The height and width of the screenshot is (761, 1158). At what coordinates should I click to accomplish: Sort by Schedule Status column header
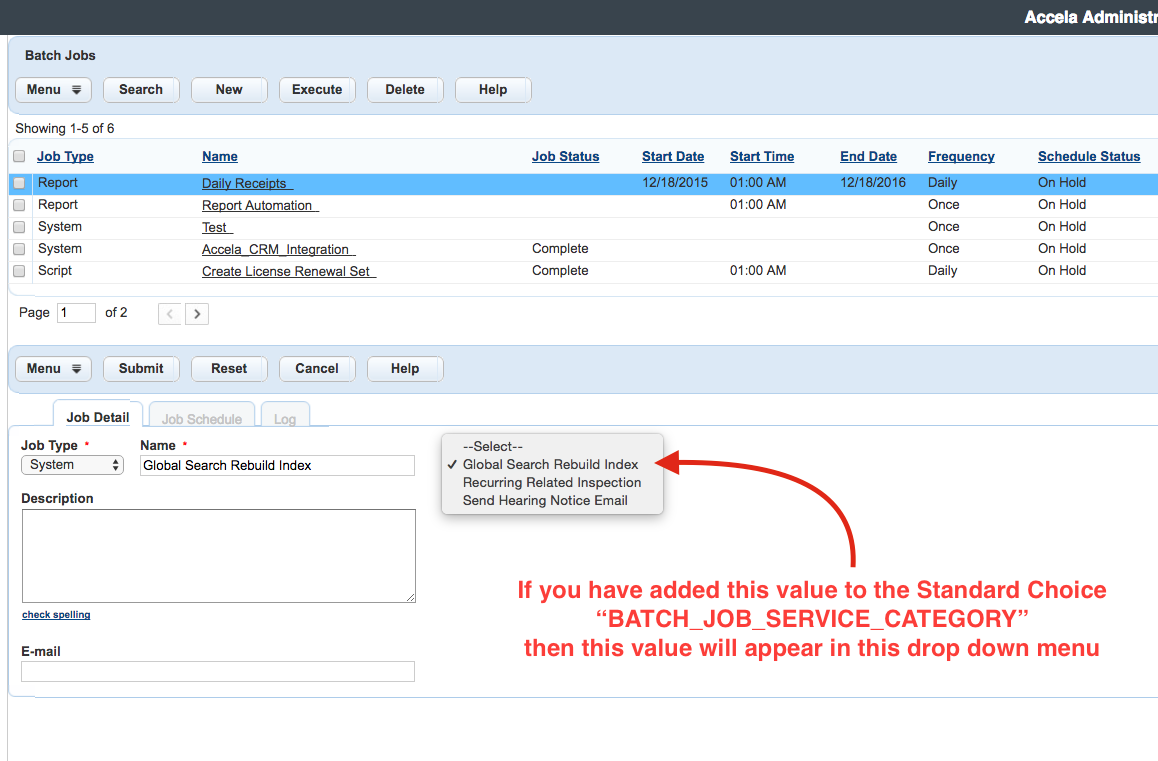[1088, 157]
